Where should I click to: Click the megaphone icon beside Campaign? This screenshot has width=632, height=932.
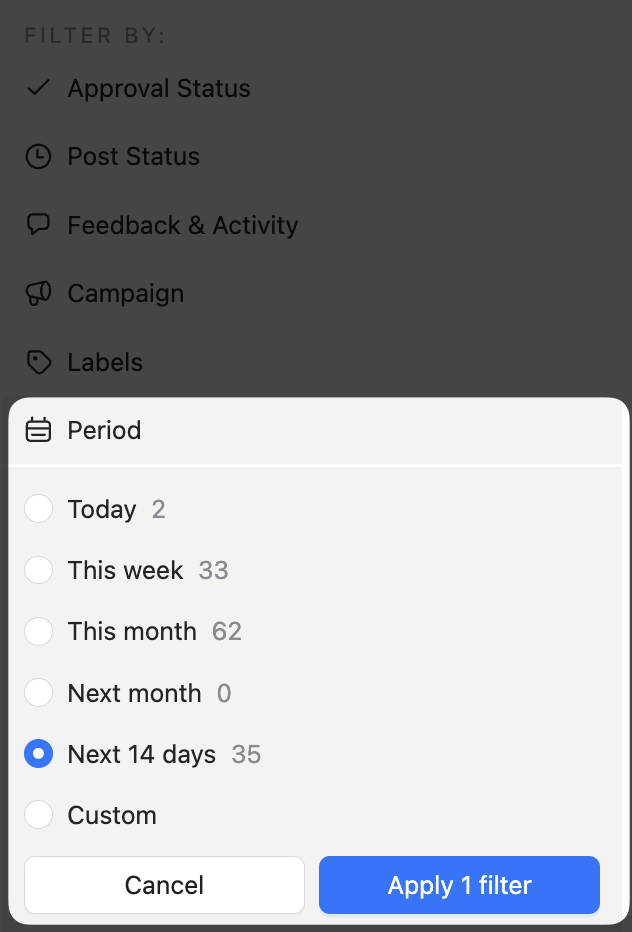[x=38, y=293]
